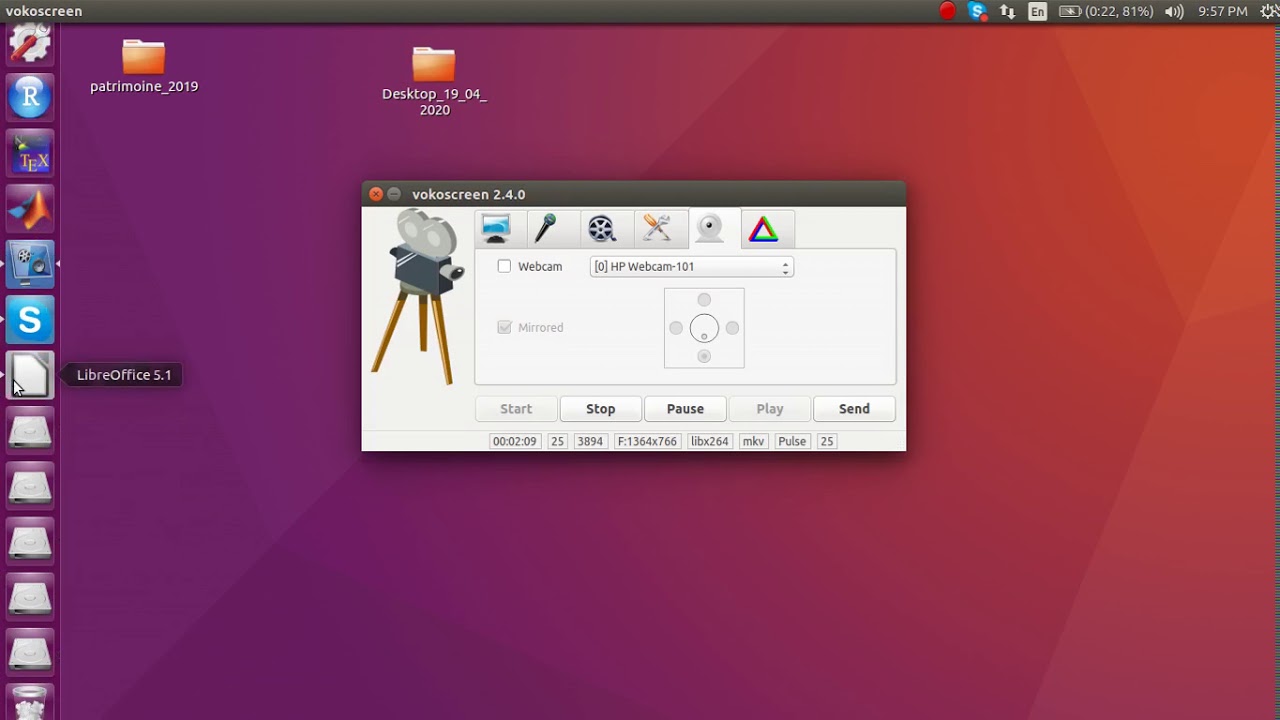Close the vokoscreen window

tap(376, 194)
